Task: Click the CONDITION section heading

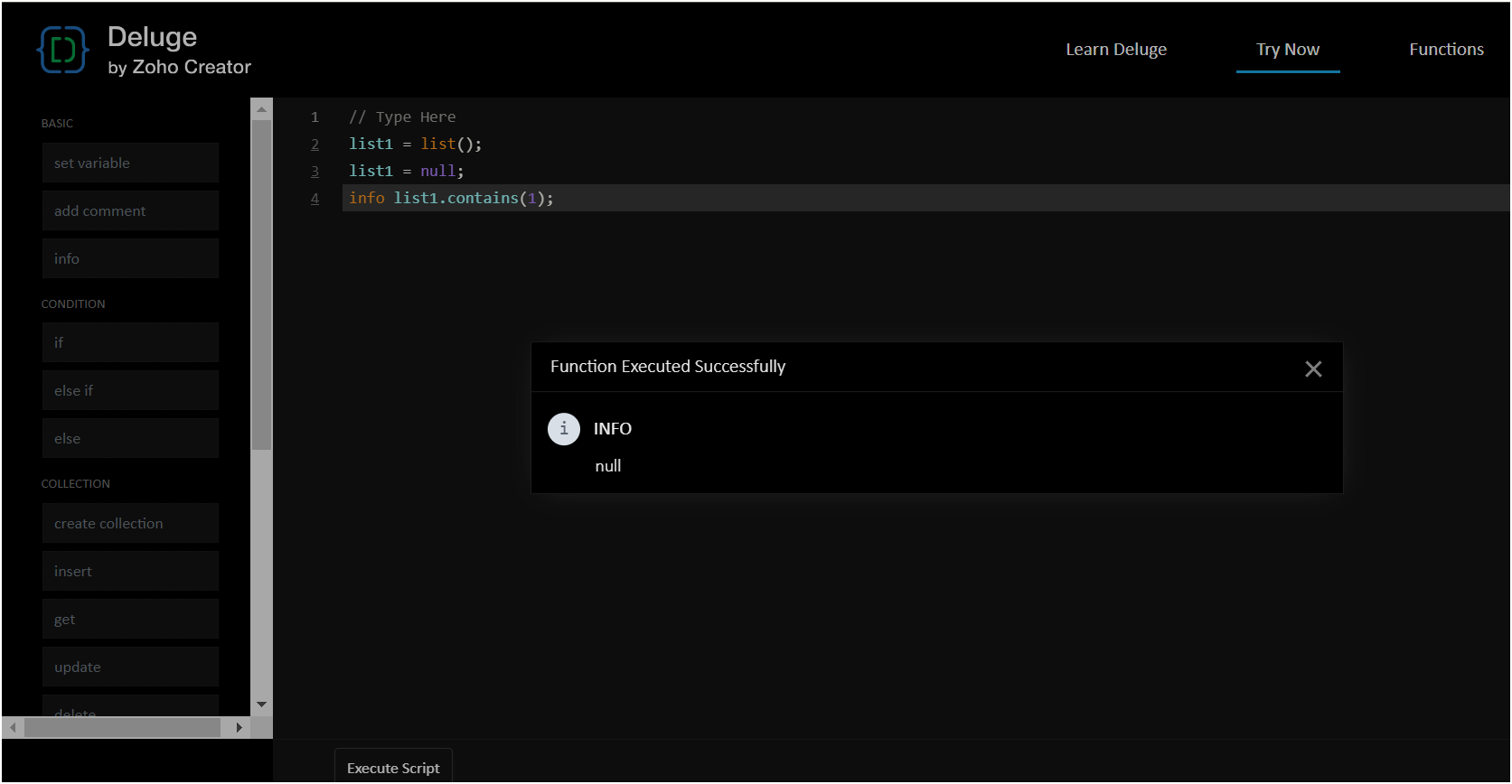Action: pyautogui.click(x=73, y=304)
